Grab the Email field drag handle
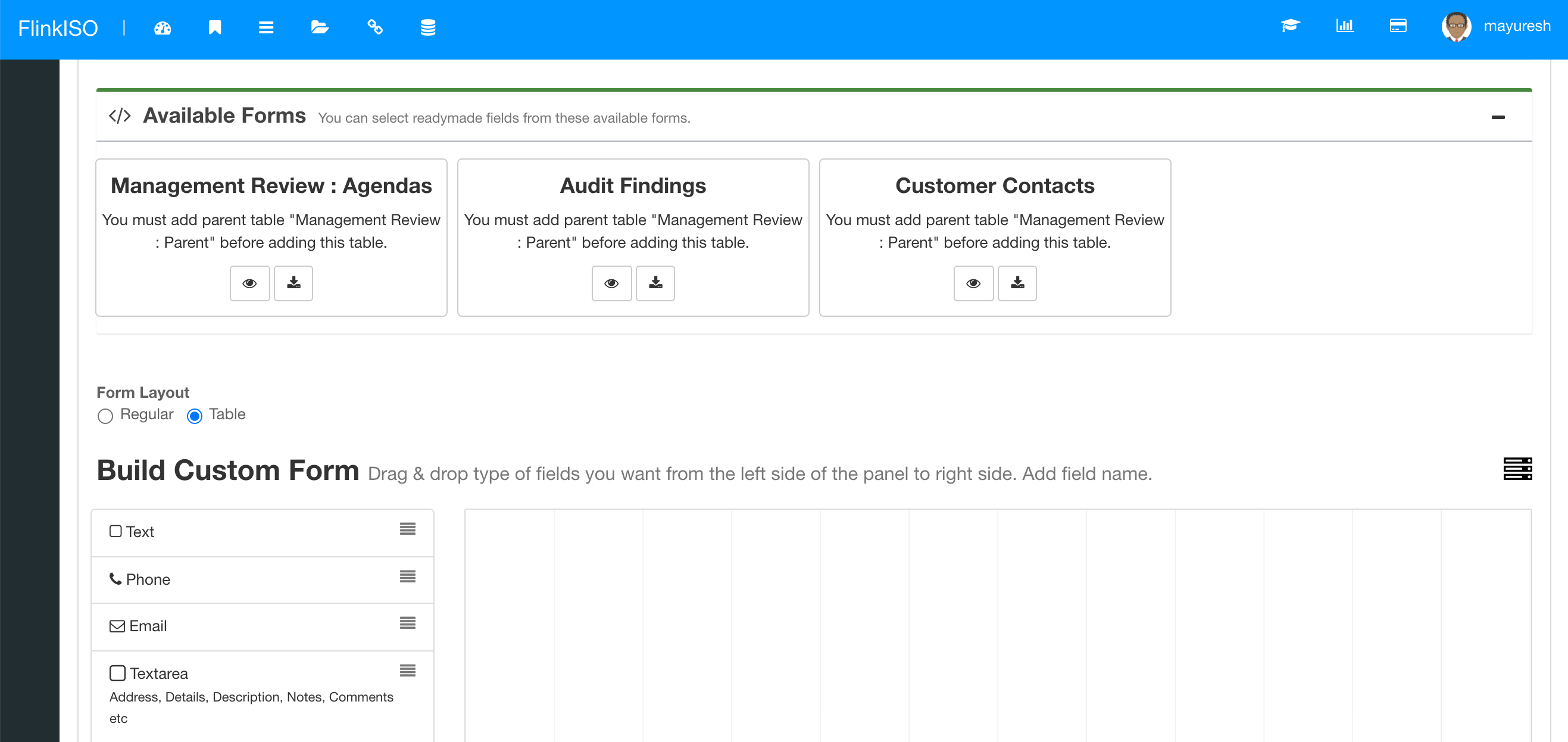The width and height of the screenshot is (1568, 742). click(407, 623)
